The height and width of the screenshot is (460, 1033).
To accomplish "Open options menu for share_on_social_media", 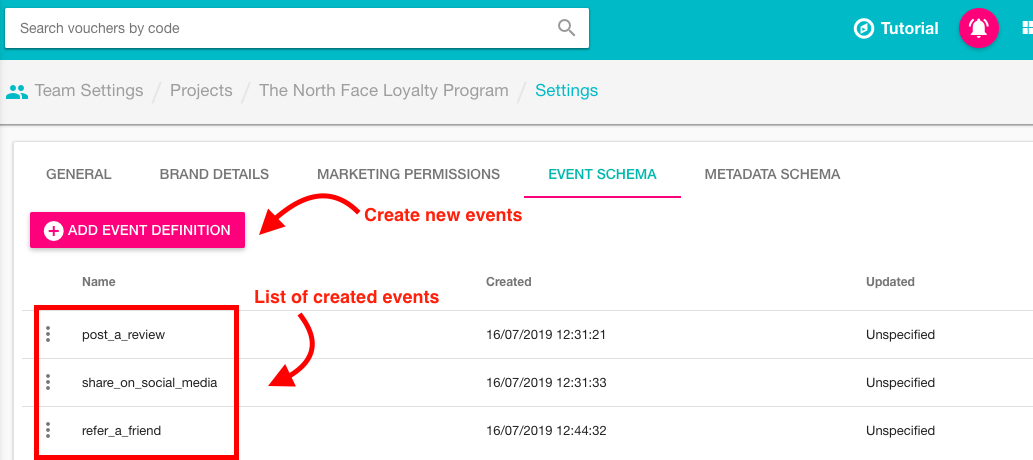I will click(x=48, y=383).
